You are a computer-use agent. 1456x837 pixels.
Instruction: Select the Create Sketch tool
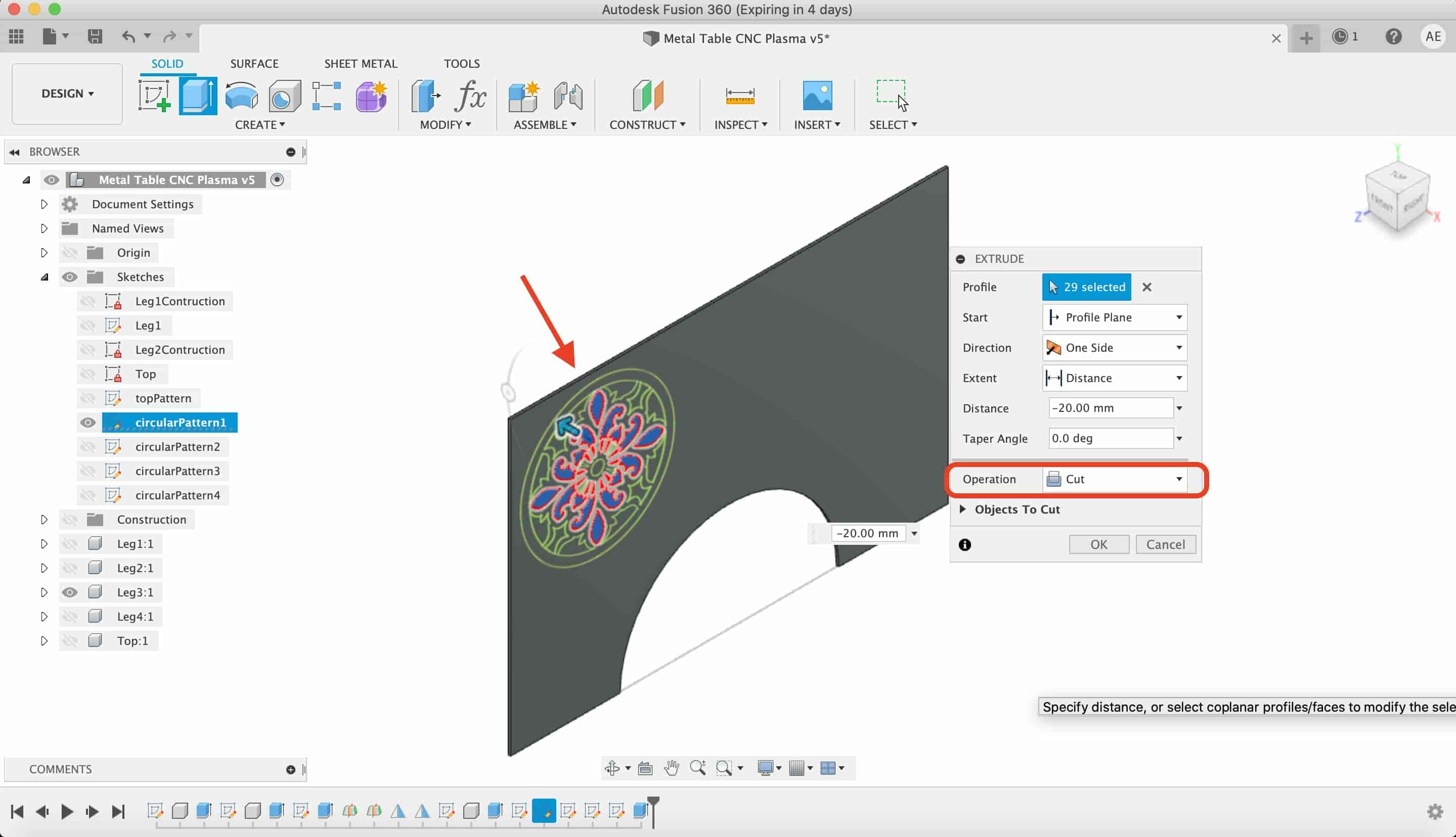[x=155, y=96]
